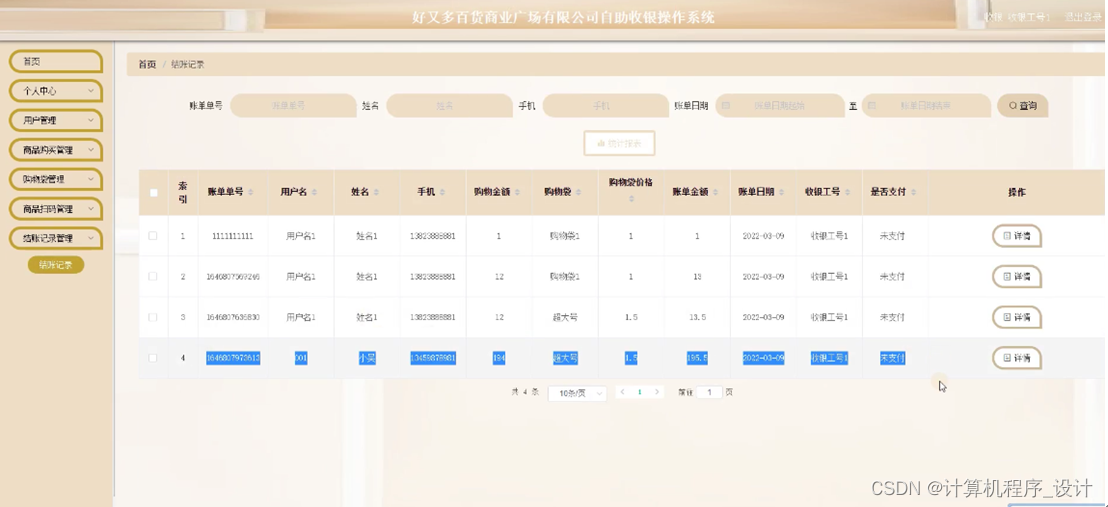
Task: Open 详情 for the highlighted 小吴 row
Action: (x=1017, y=359)
